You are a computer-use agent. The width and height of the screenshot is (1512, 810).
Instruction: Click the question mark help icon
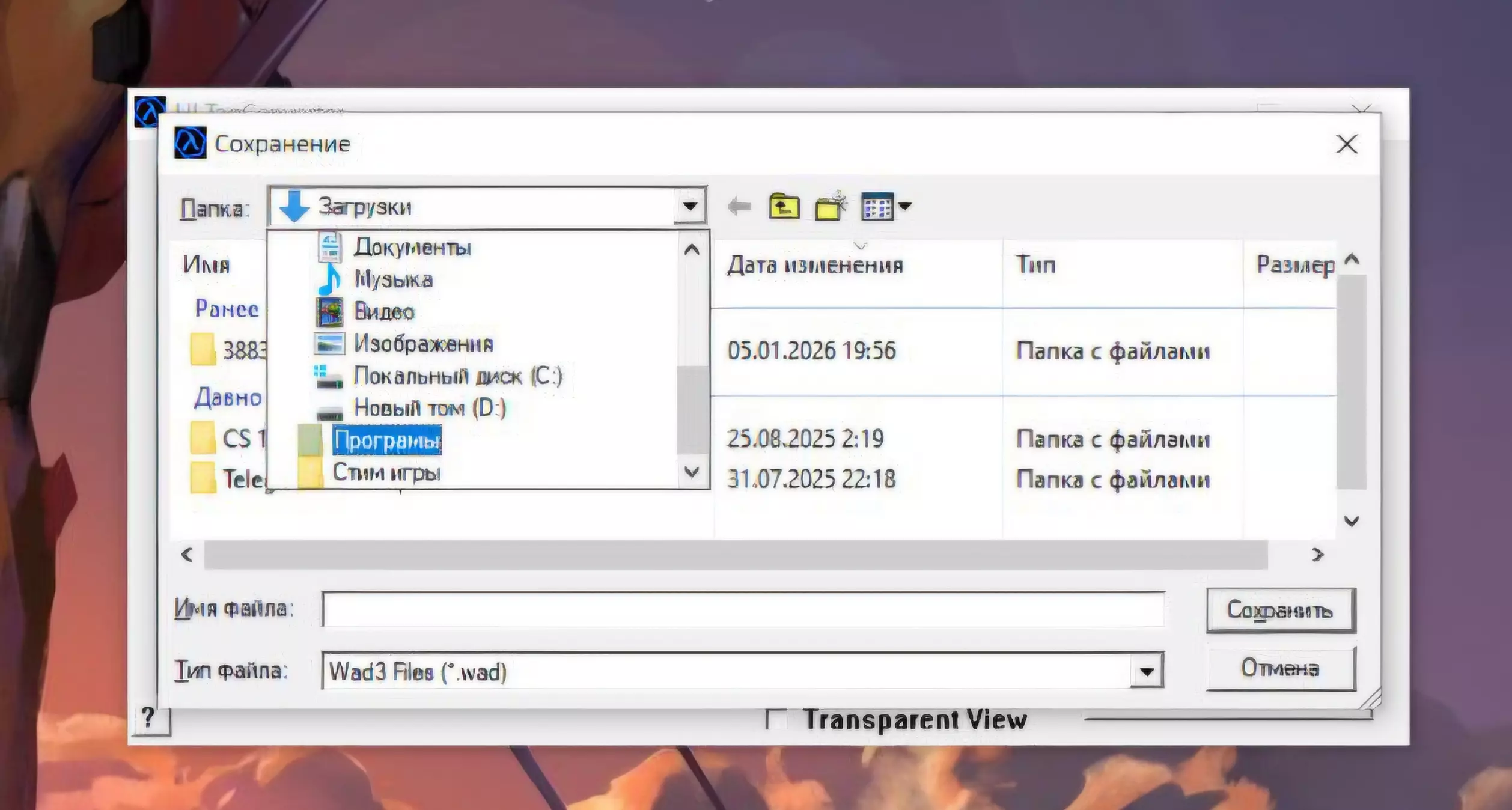click(x=148, y=717)
